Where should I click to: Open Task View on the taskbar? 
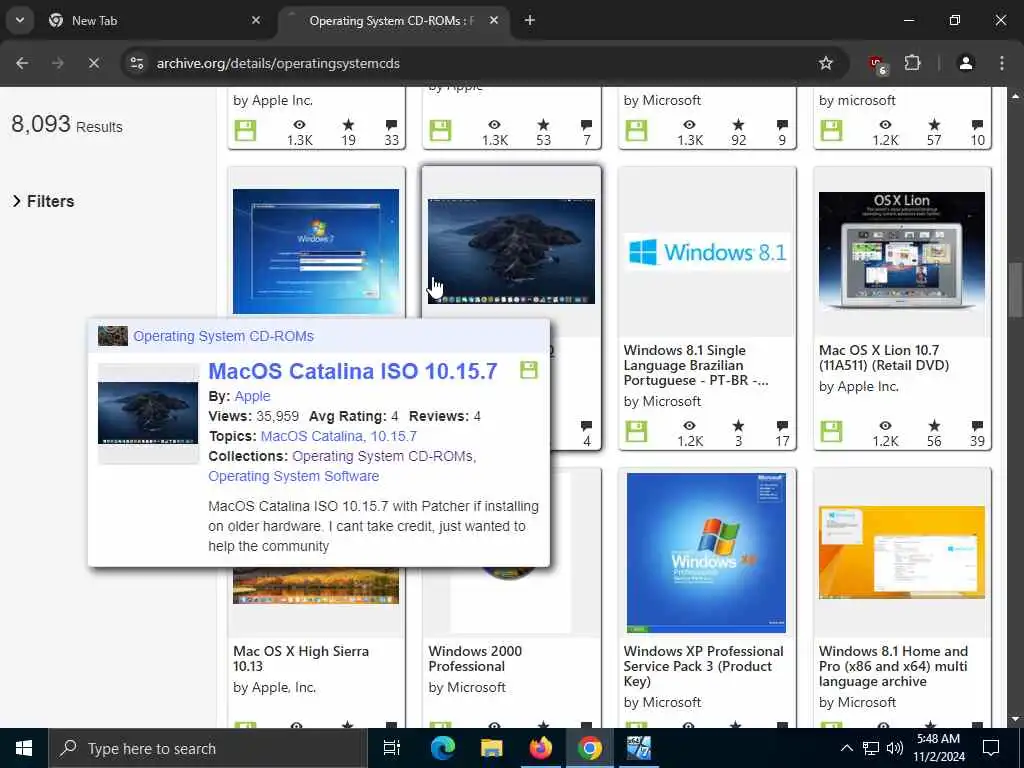(x=392, y=748)
